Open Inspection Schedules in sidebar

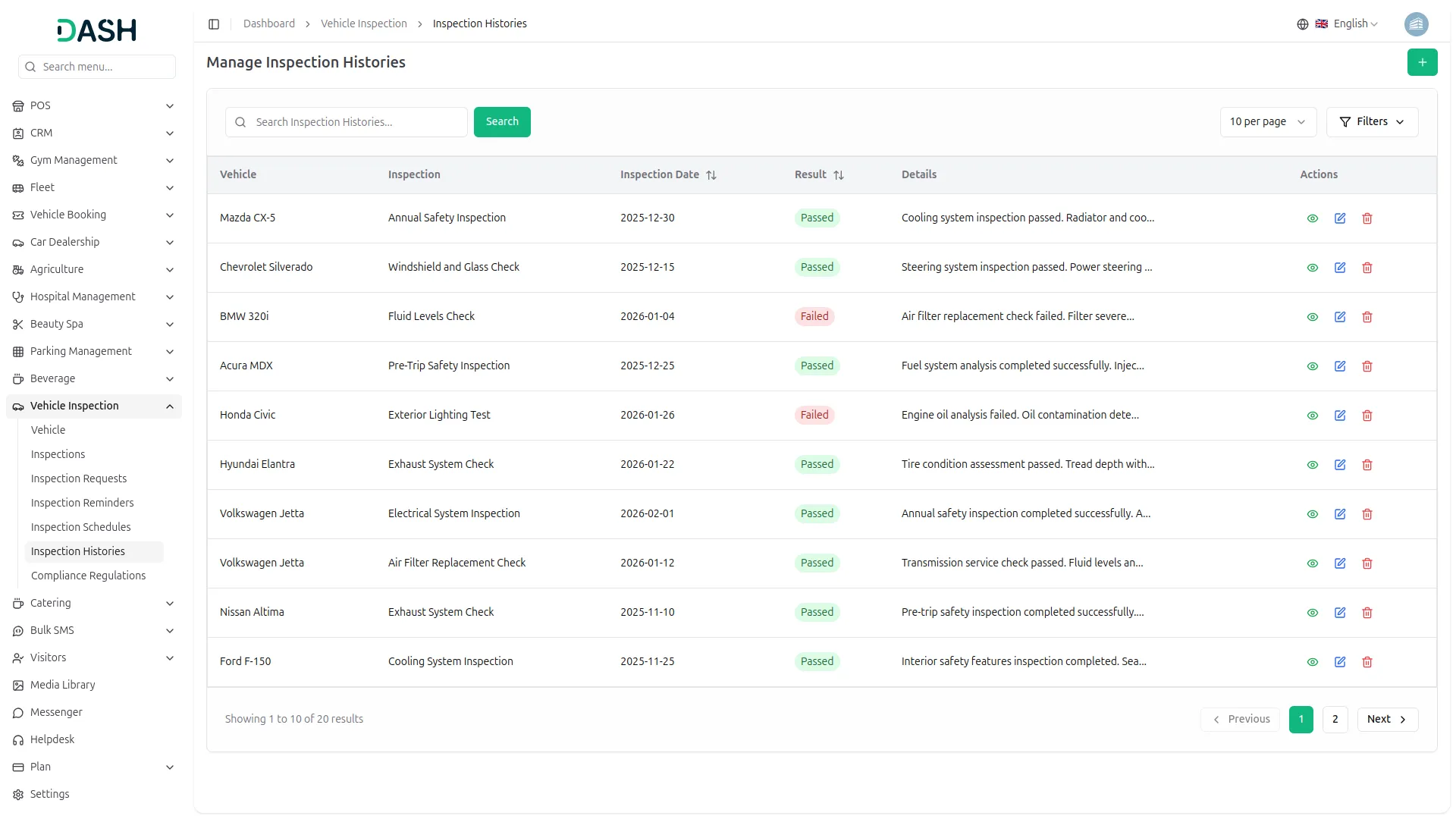coord(80,527)
